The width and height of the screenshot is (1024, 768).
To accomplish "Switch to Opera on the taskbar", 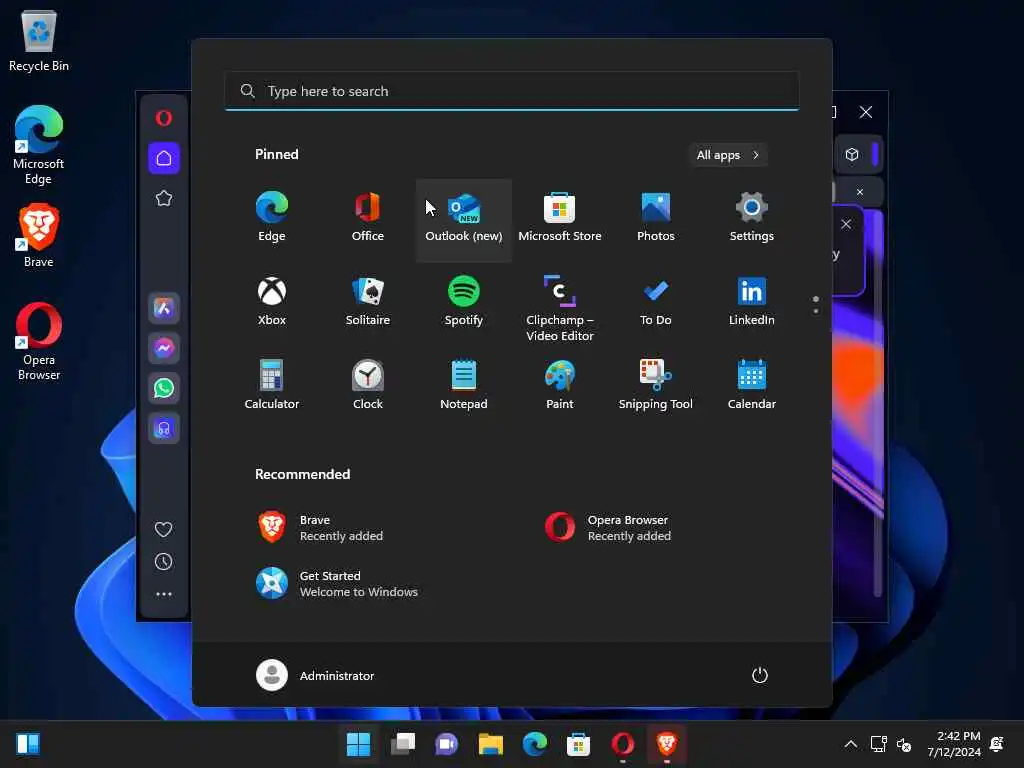I will pos(622,744).
